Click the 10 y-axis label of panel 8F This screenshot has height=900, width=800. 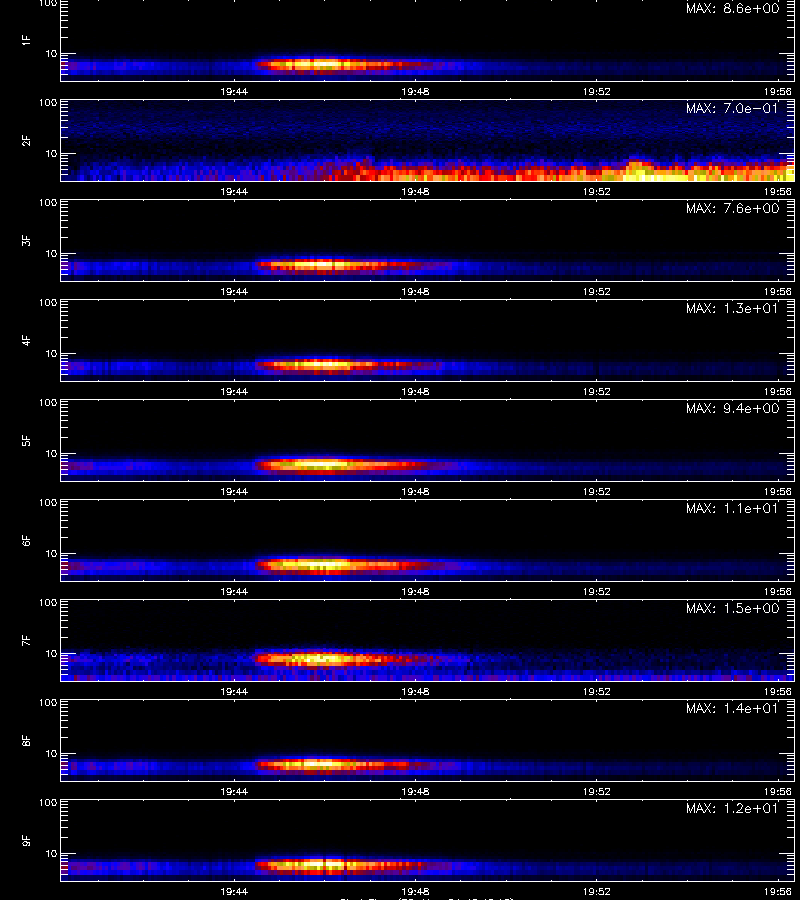pos(51,754)
